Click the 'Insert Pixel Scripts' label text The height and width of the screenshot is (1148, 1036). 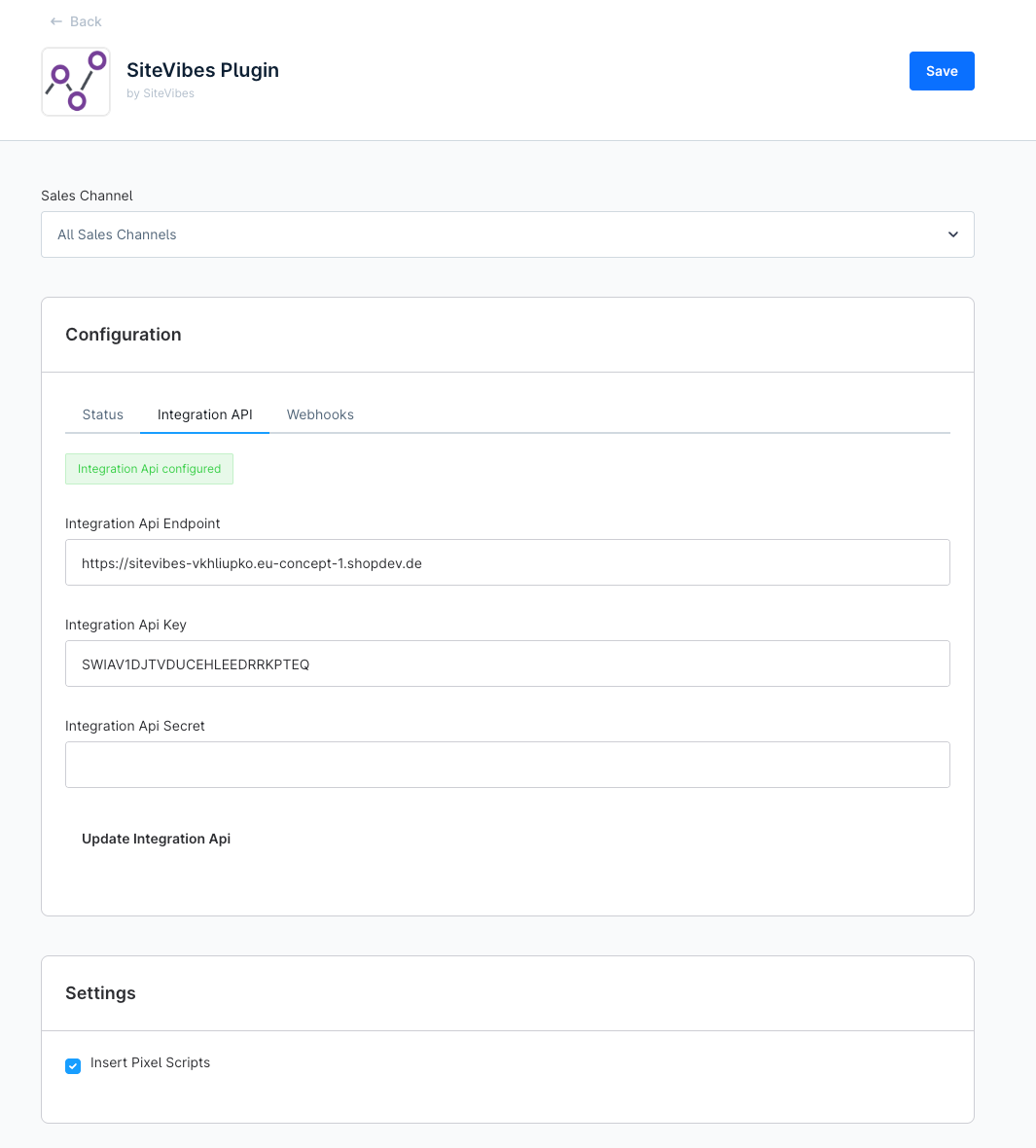150,1062
